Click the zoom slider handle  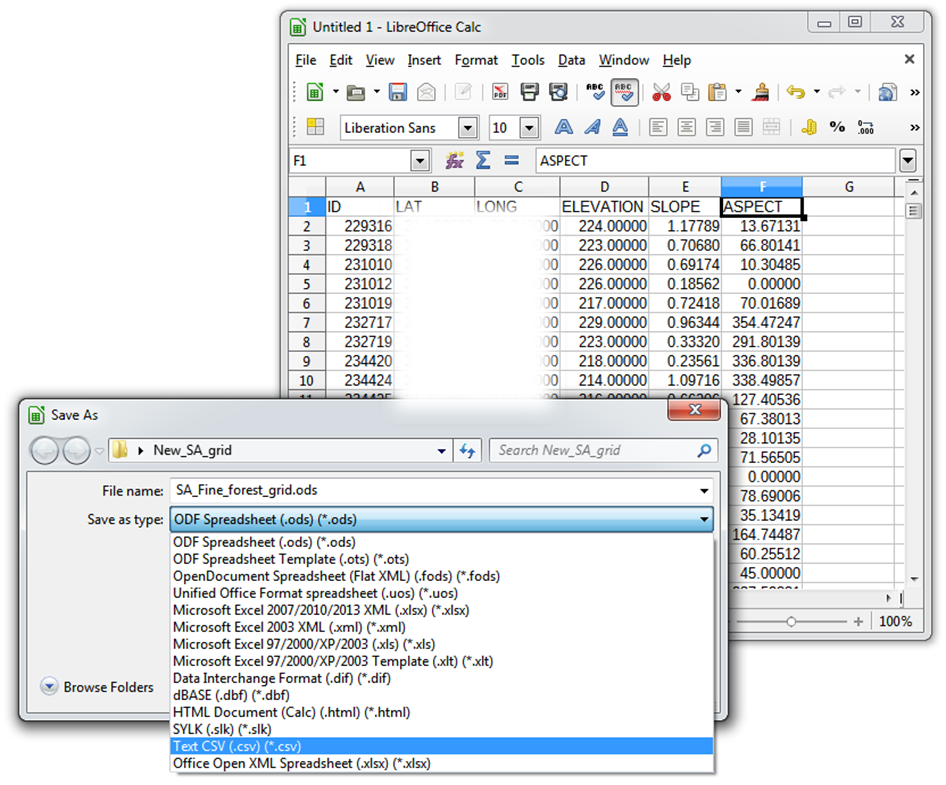click(x=791, y=621)
